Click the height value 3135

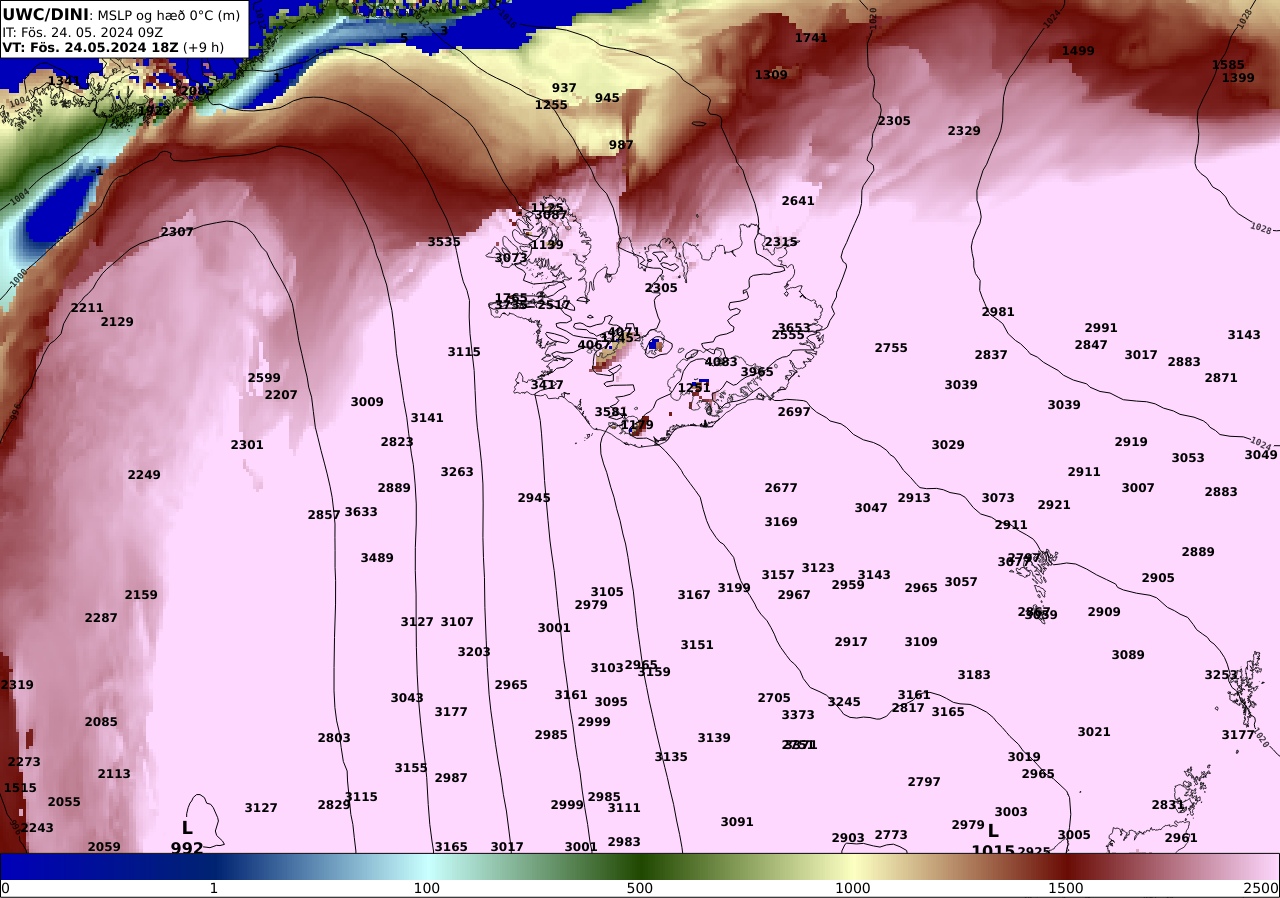(671, 757)
